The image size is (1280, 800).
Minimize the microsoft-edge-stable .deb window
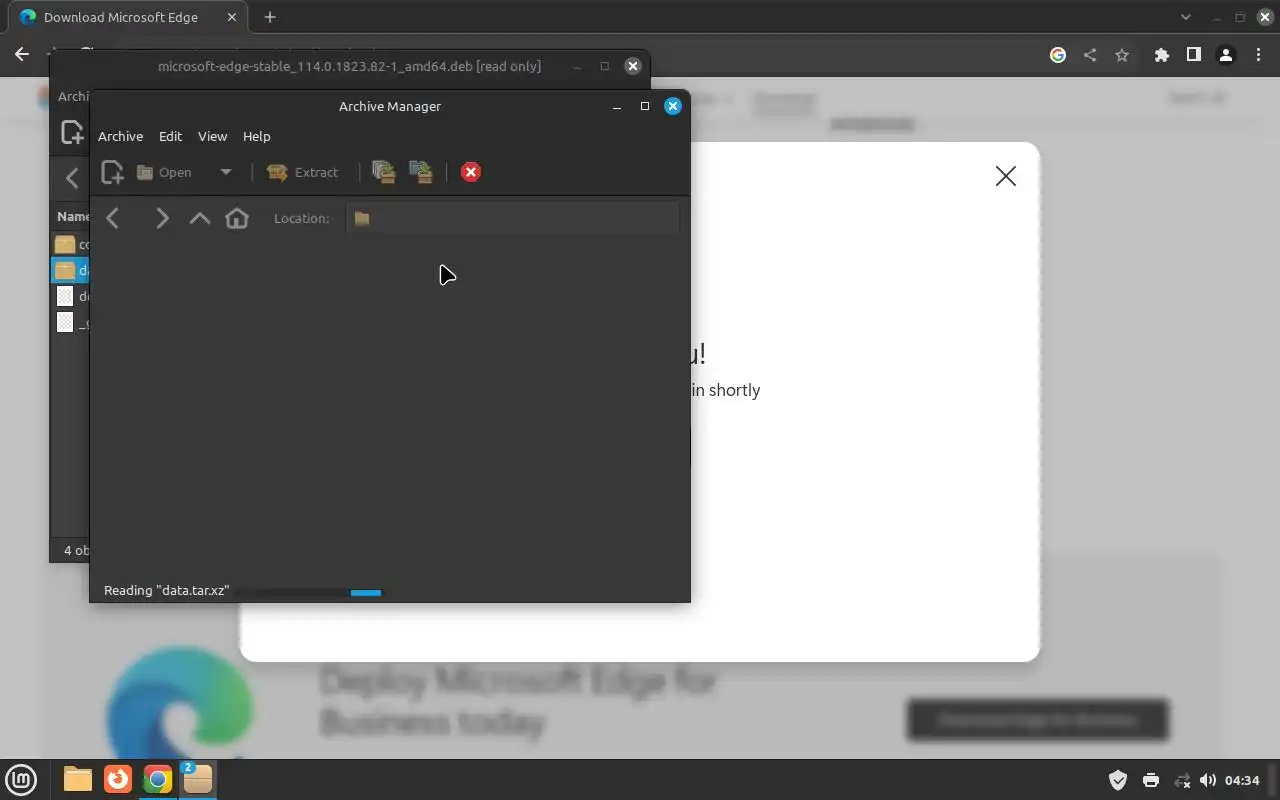click(x=577, y=66)
